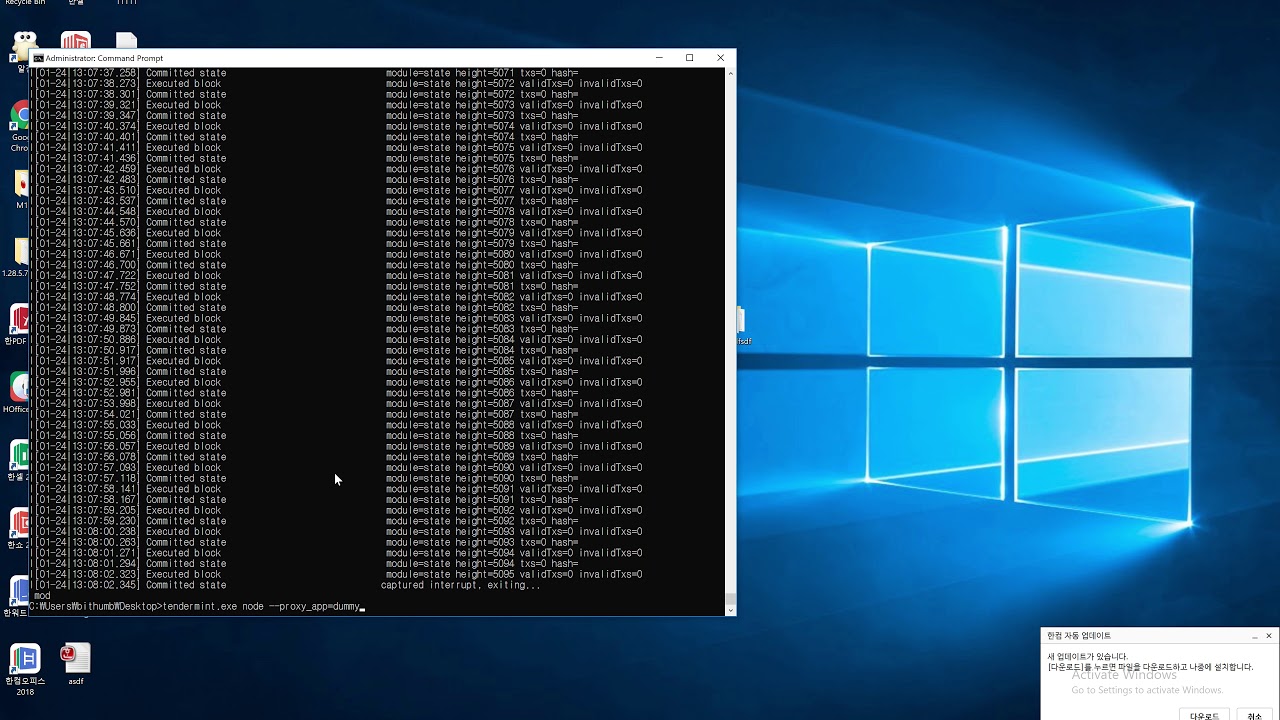The width and height of the screenshot is (1280, 720).
Task: Click the 'Committed state' row at 13:07:57.118
Action: point(305,478)
